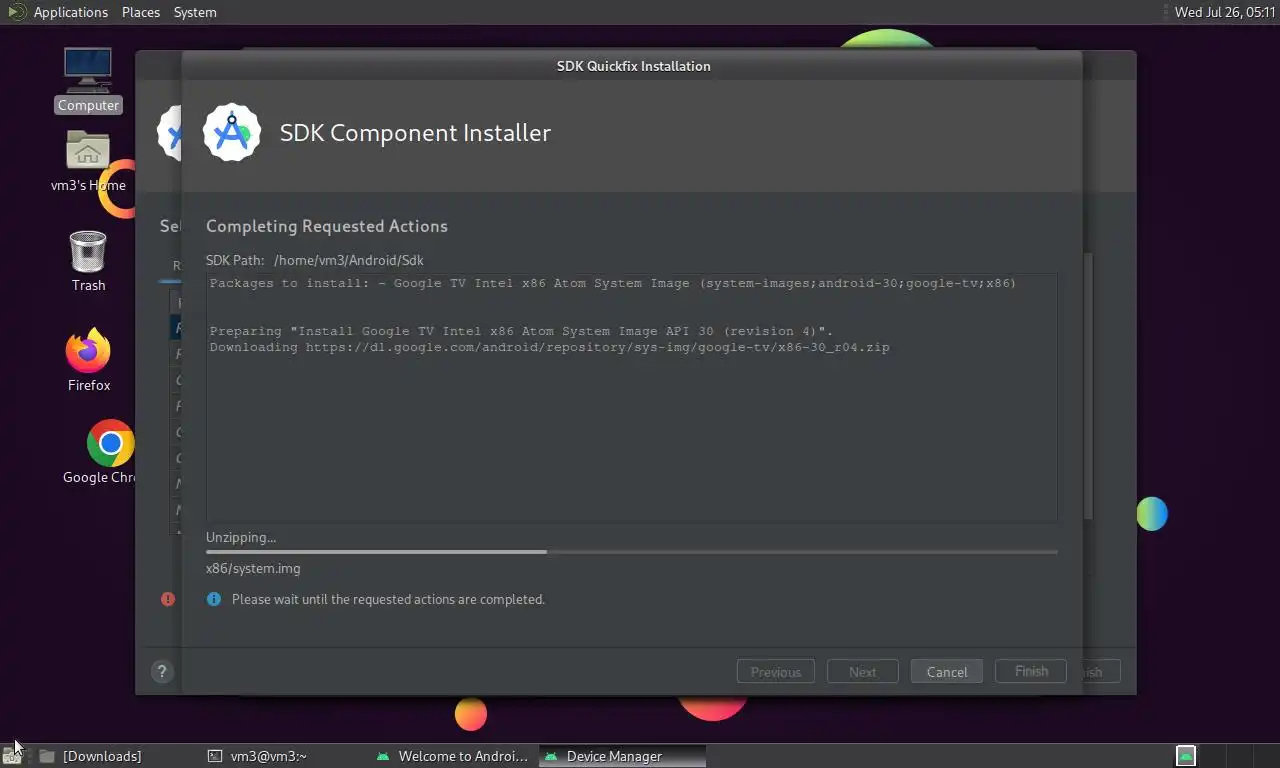Open the Places menu
The height and width of the screenshot is (768, 1280).
(x=141, y=12)
